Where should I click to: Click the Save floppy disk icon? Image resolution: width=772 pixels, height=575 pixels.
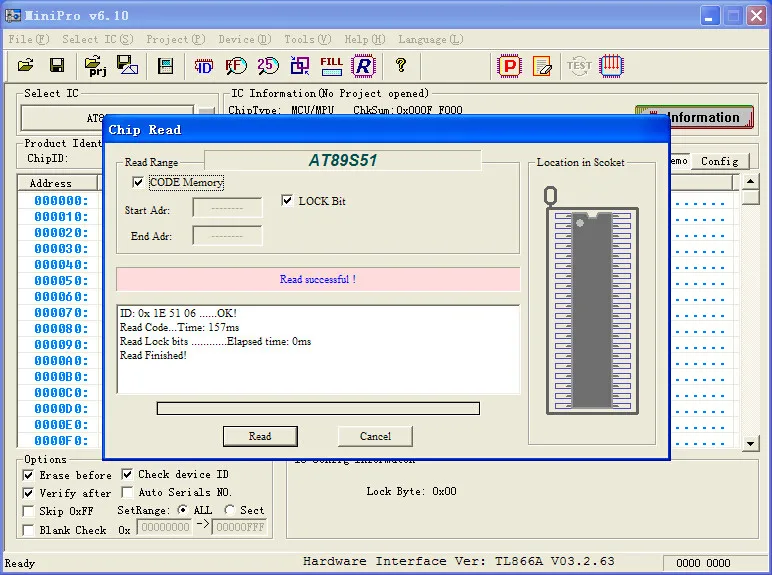pos(57,66)
